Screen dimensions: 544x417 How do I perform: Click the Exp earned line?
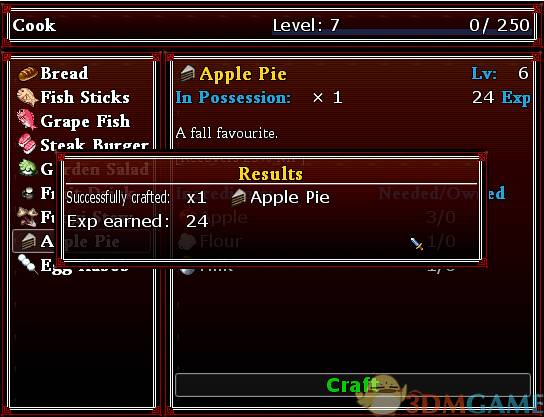[x=137, y=221]
